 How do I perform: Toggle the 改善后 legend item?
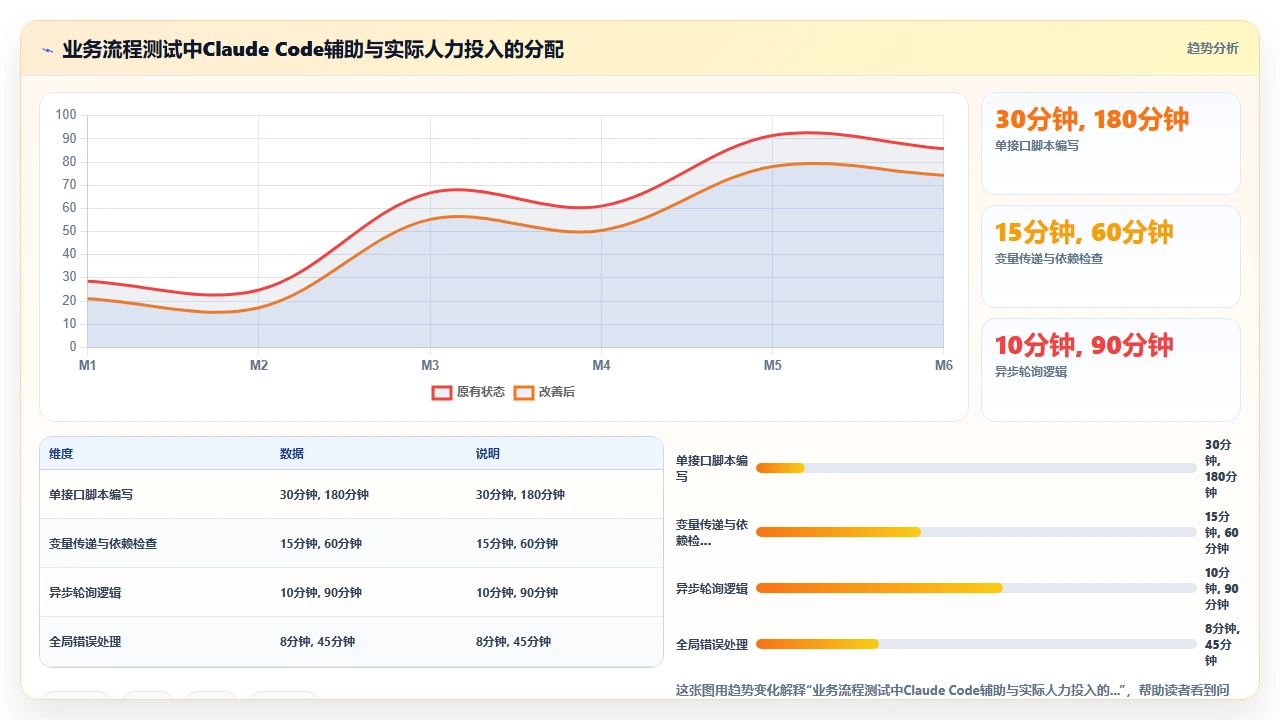[x=544, y=392]
